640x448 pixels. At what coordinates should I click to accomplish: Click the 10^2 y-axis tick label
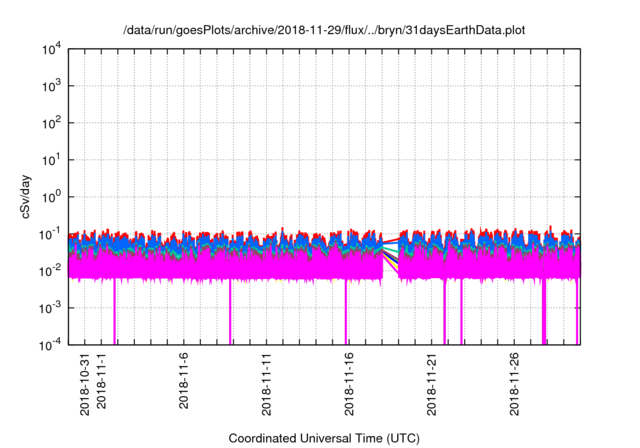[51, 123]
